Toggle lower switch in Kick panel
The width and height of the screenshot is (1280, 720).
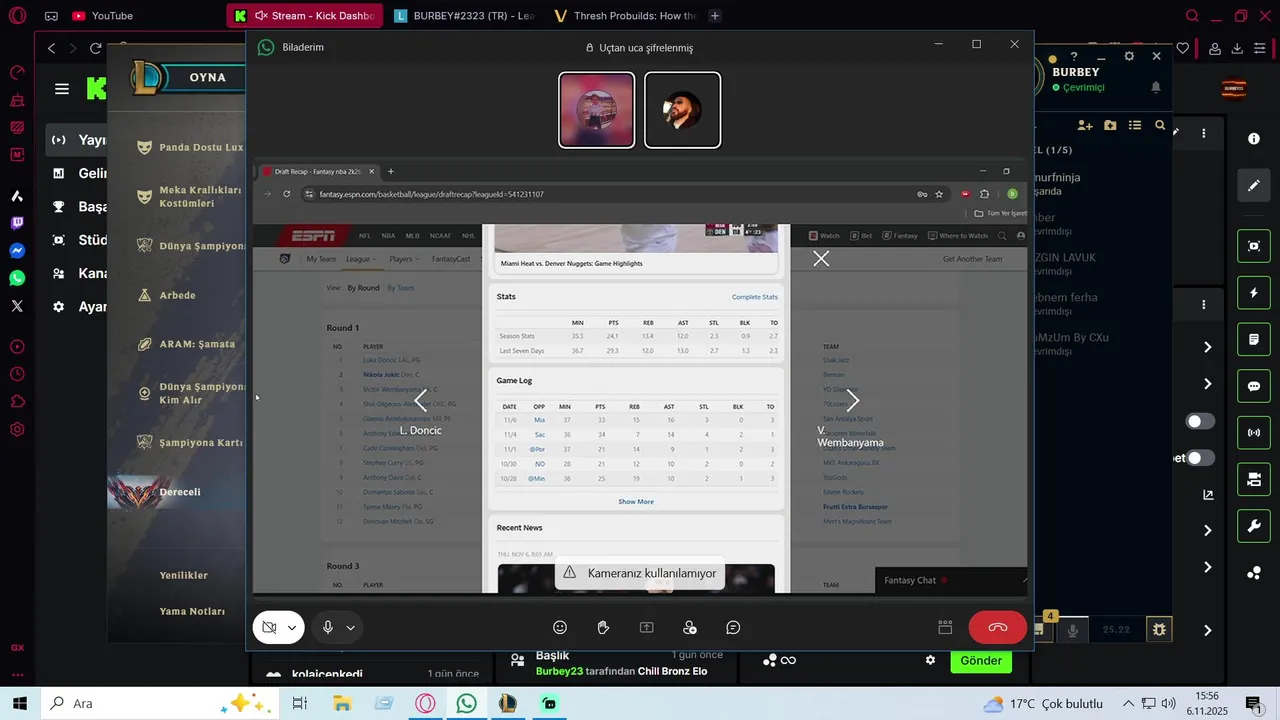[1200, 458]
